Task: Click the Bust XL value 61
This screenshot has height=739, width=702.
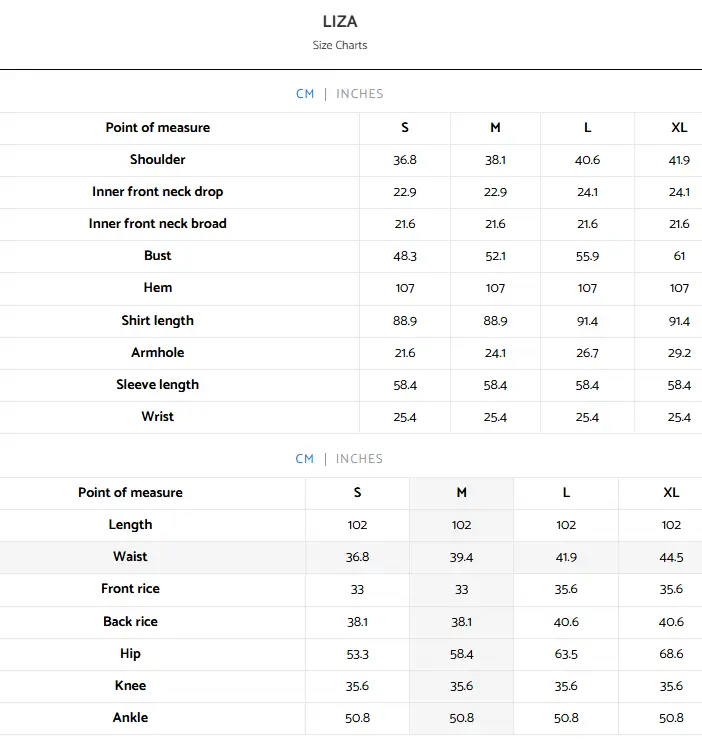Action: 679,256
